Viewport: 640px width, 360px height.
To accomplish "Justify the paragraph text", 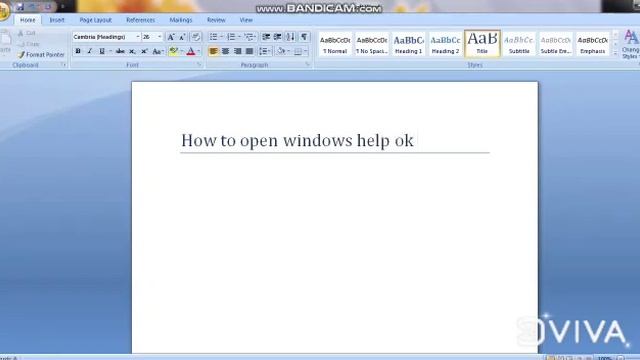I will (x=249, y=51).
